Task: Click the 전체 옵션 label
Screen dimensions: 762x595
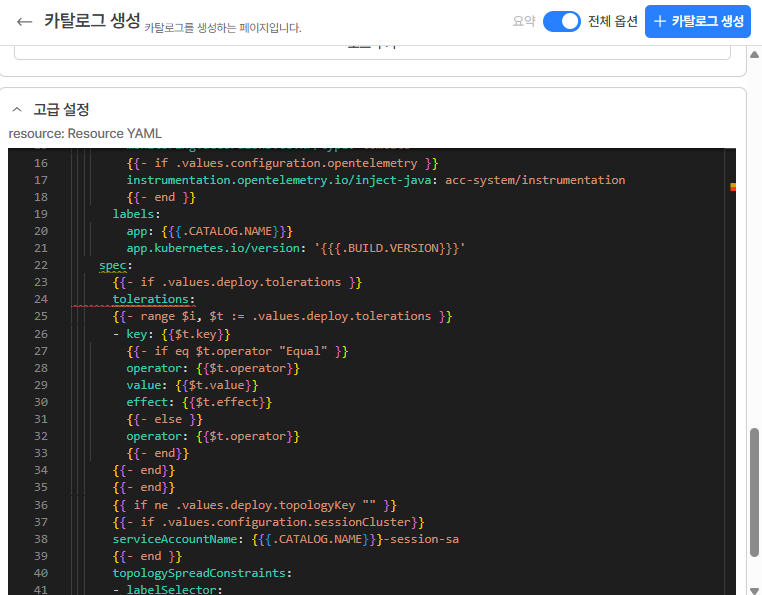Action: (x=612, y=21)
